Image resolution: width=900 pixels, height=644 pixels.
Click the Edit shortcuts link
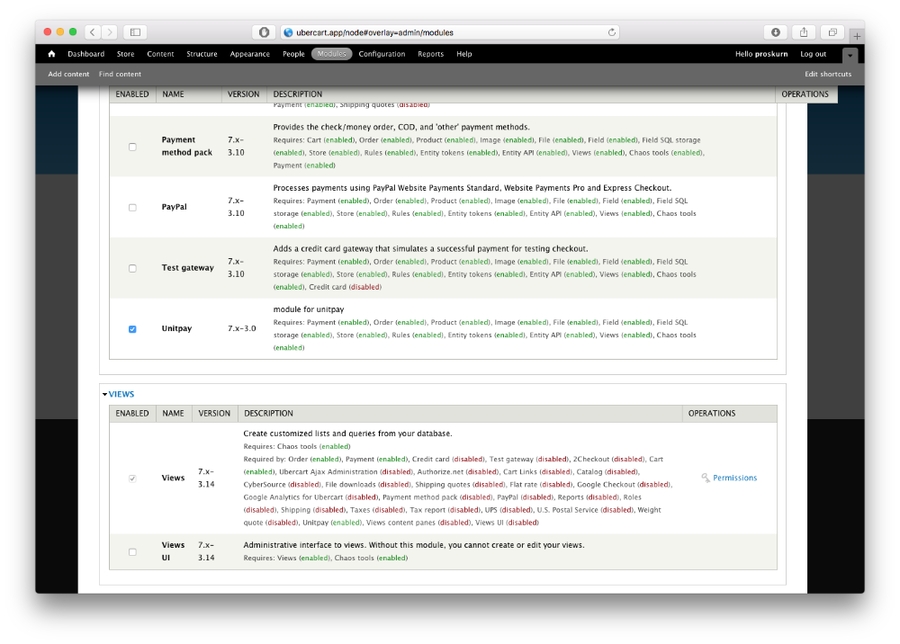pos(828,74)
